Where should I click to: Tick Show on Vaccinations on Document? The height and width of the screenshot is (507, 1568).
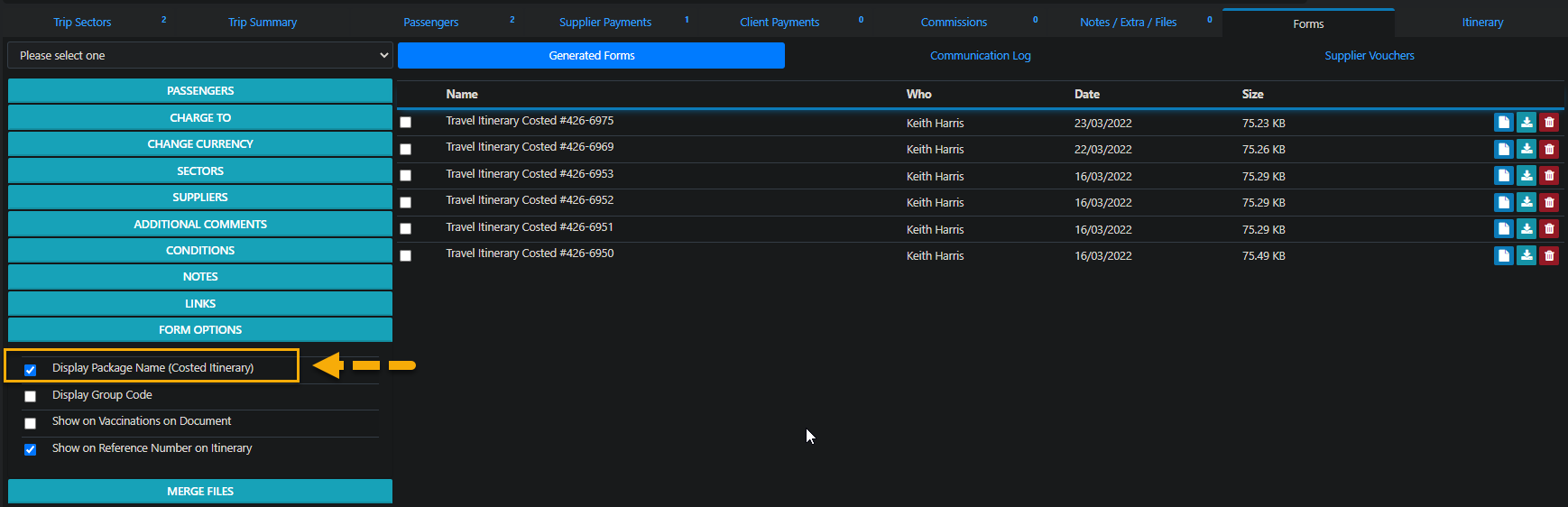(x=31, y=423)
